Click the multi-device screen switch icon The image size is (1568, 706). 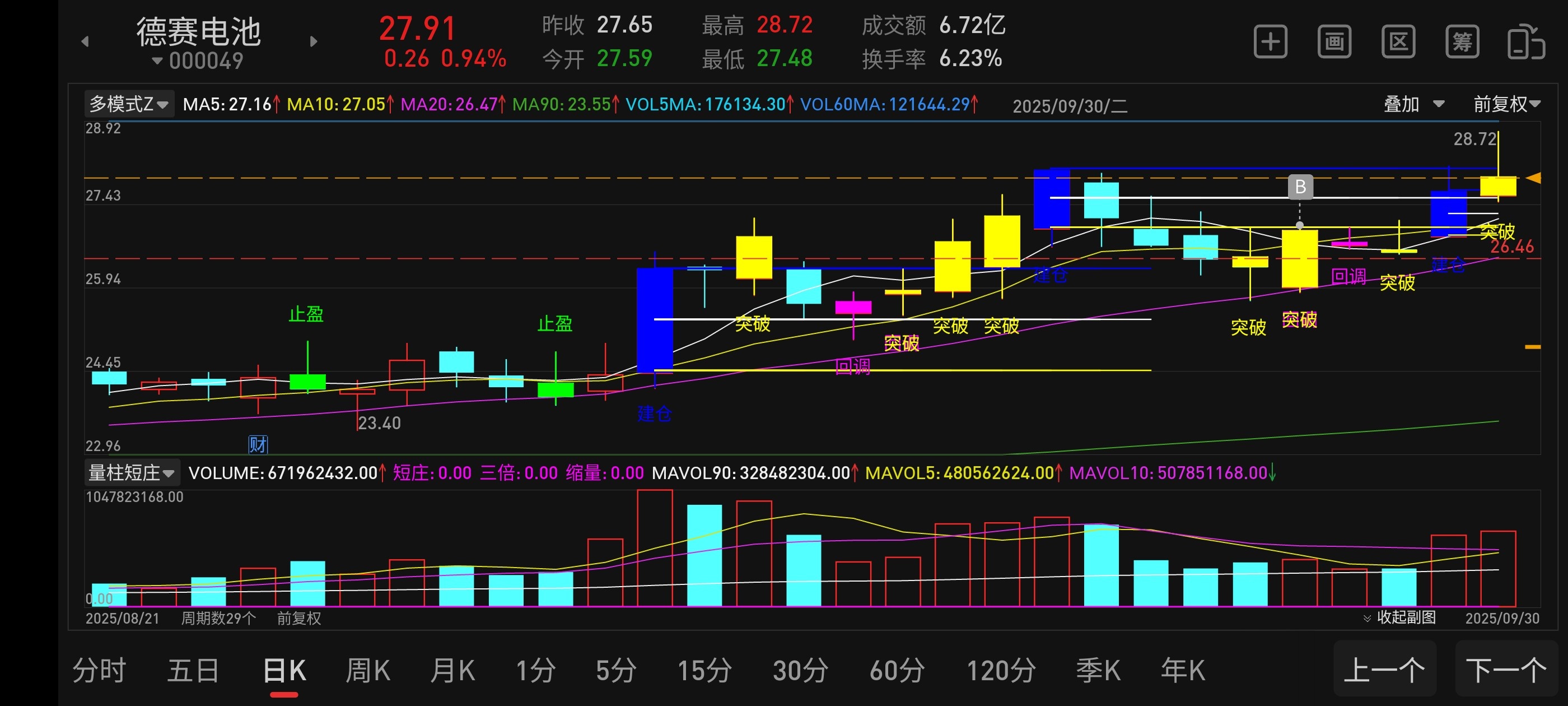pos(1525,42)
